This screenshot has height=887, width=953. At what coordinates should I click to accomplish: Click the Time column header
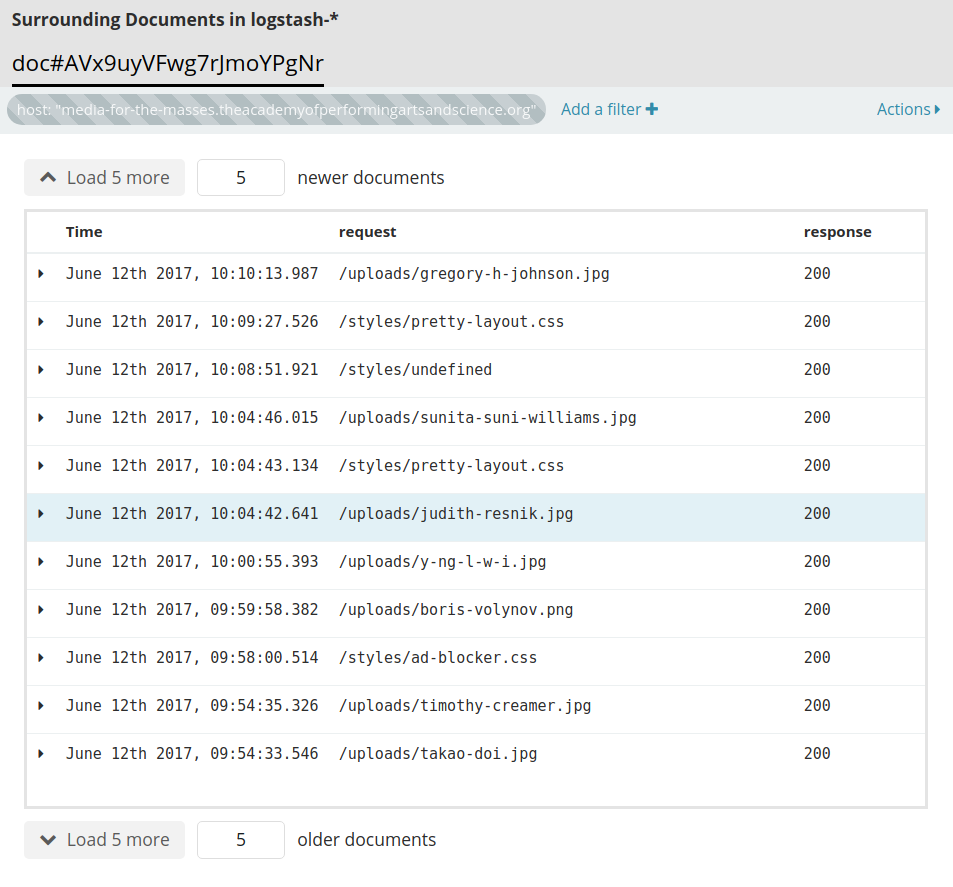coord(84,232)
